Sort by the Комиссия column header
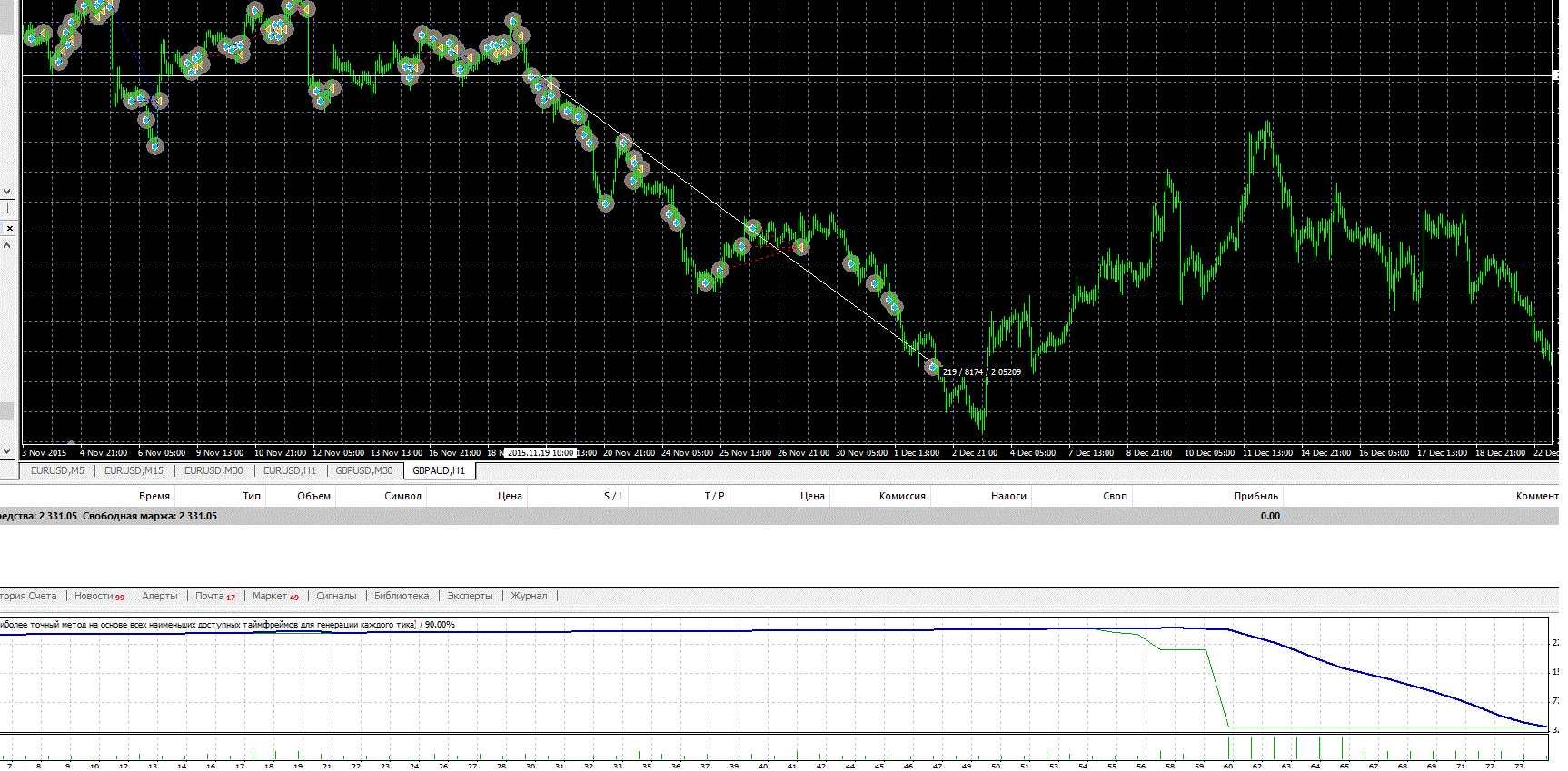1568x771 pixels. click(x=902, y=496)
